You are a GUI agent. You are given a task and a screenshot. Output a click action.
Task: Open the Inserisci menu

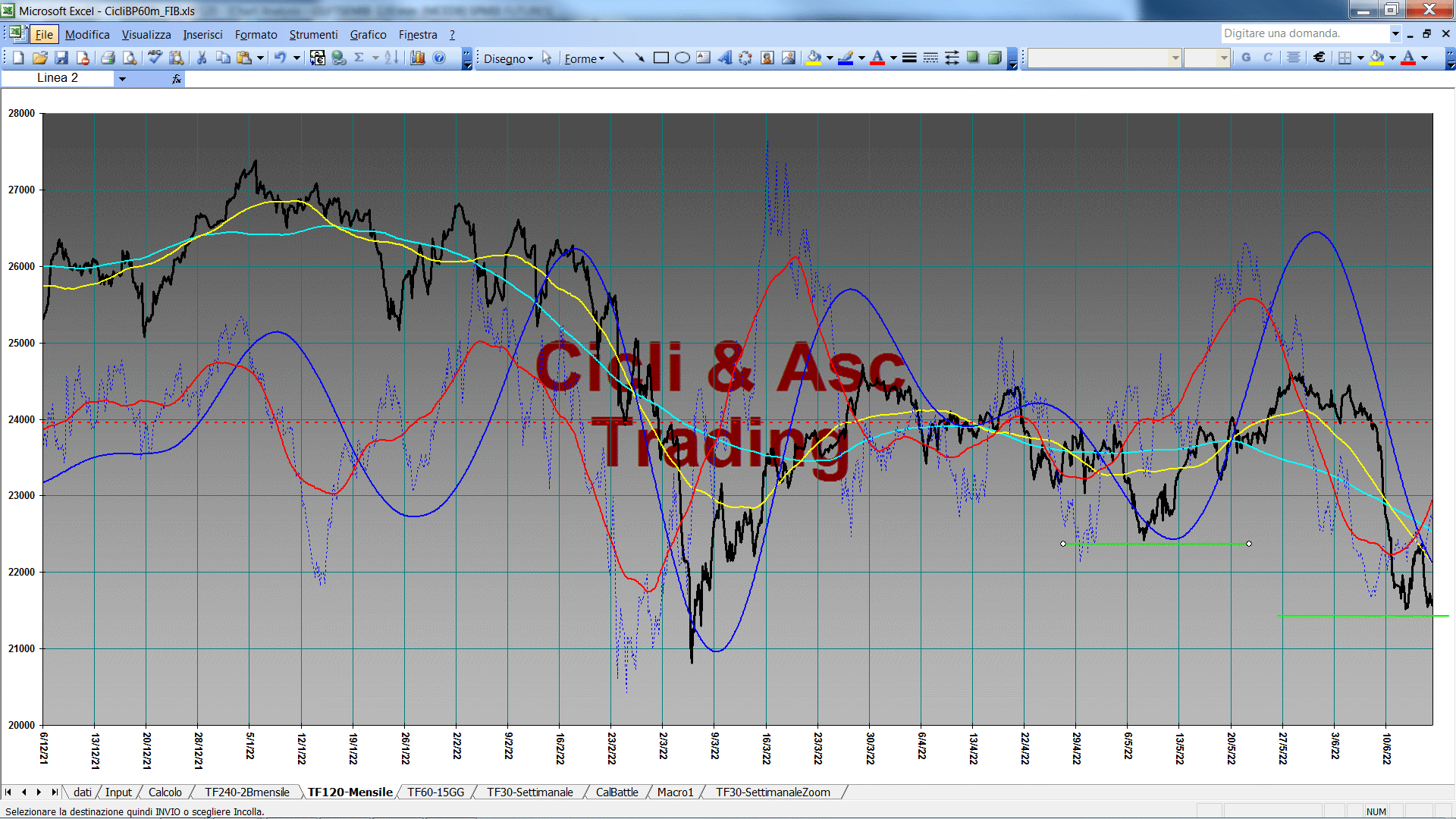(202, 34)
